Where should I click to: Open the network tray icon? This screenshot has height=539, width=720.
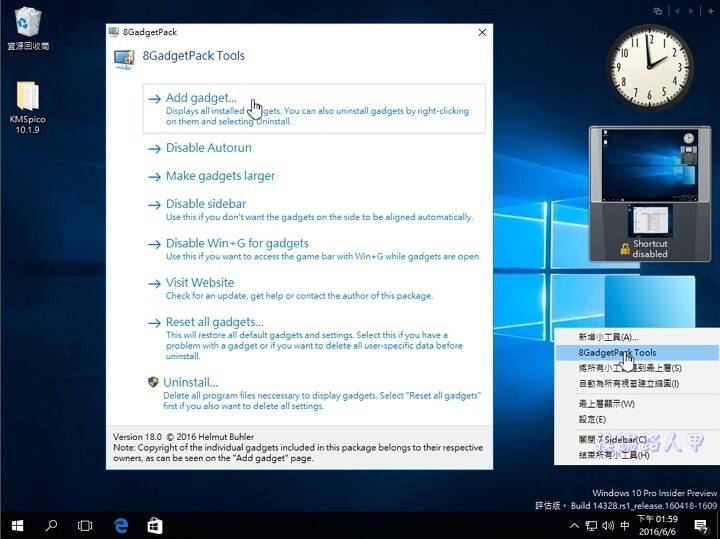click(x=591, y=526)
